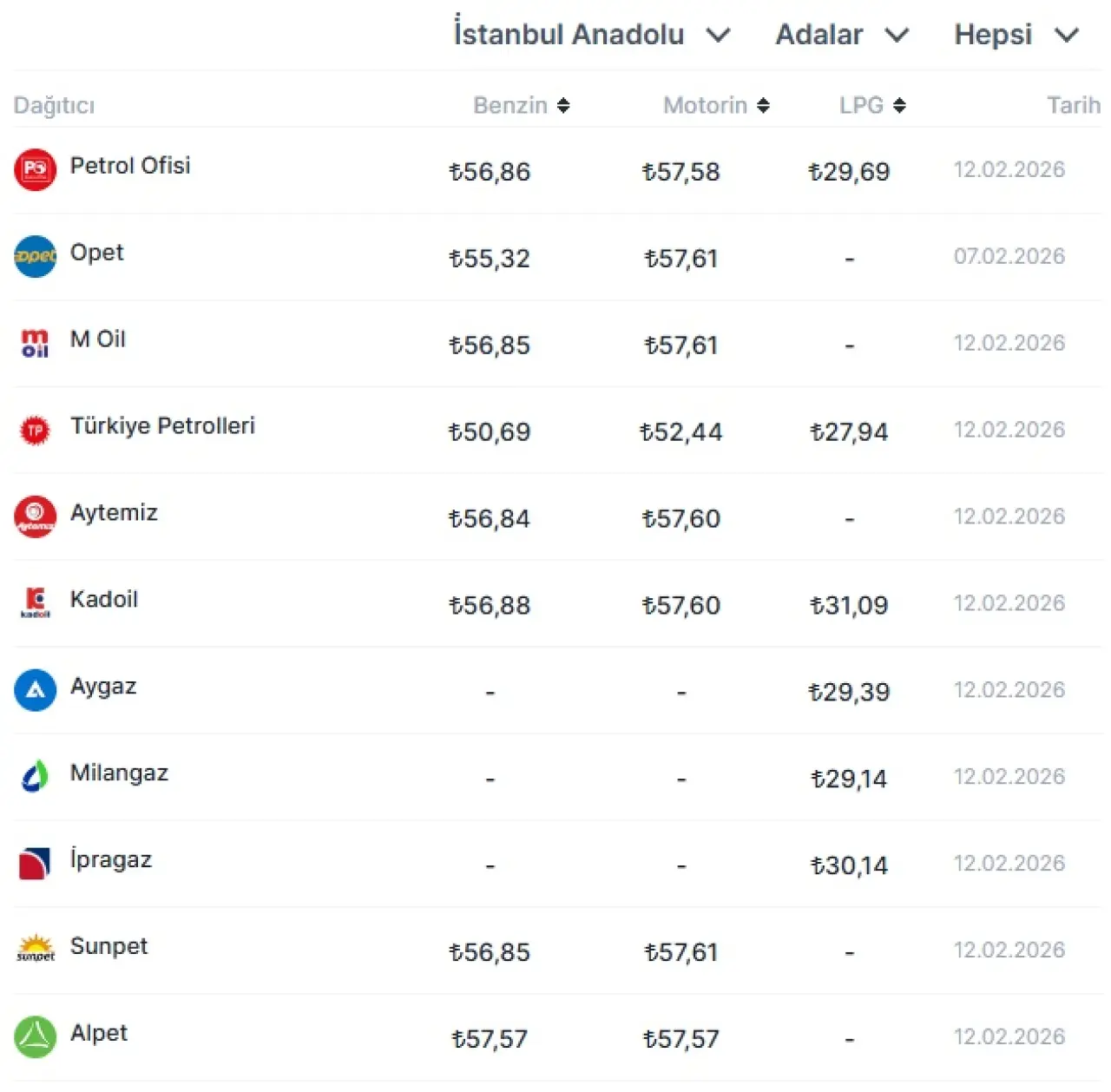1111x1092 pixels.
Task: Click the Milangaz logo icon
Action: pyautogui.click(x=35, y=776)
